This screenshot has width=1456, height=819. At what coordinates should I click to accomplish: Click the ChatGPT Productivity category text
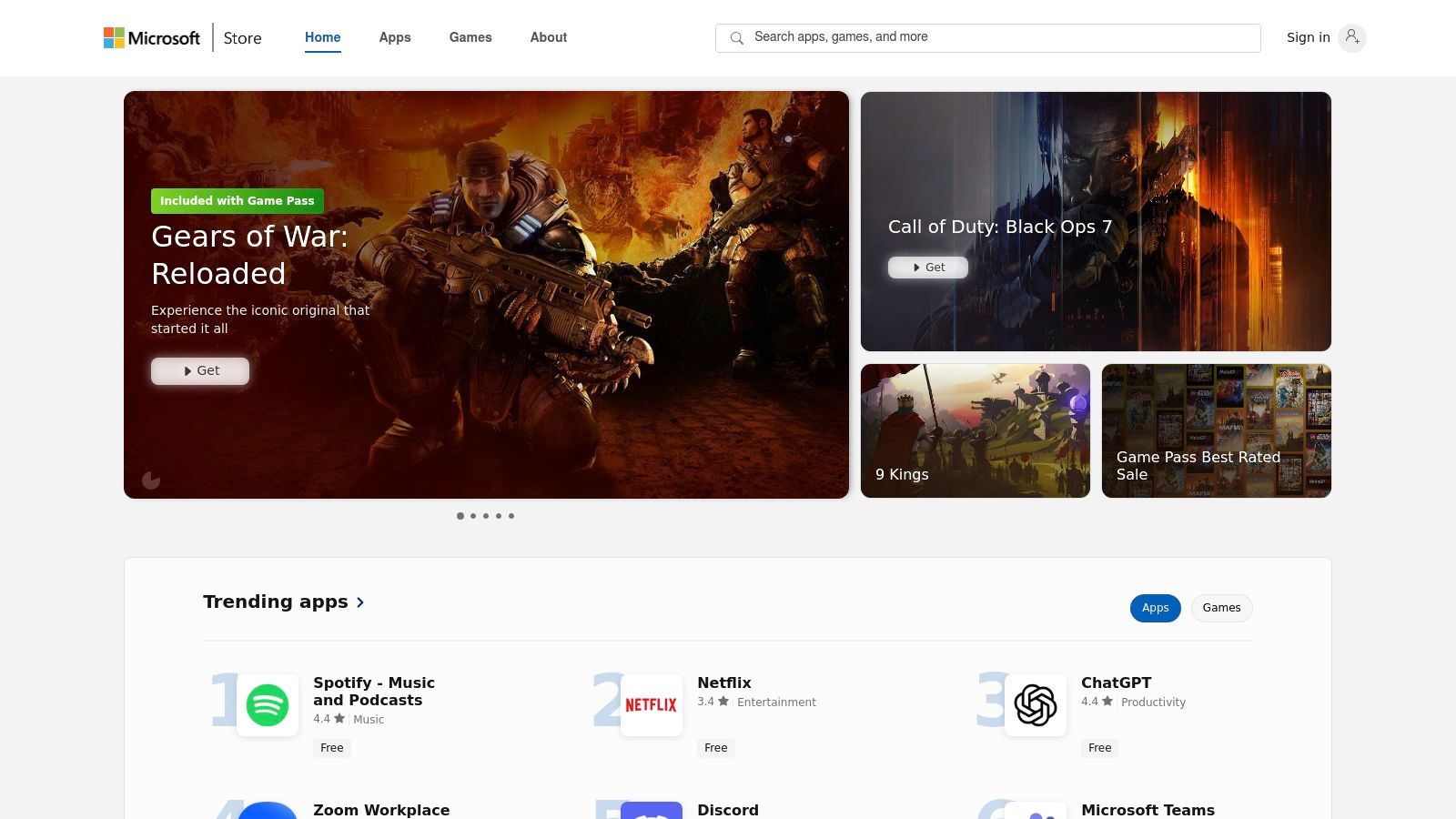tap(1153, 702)
